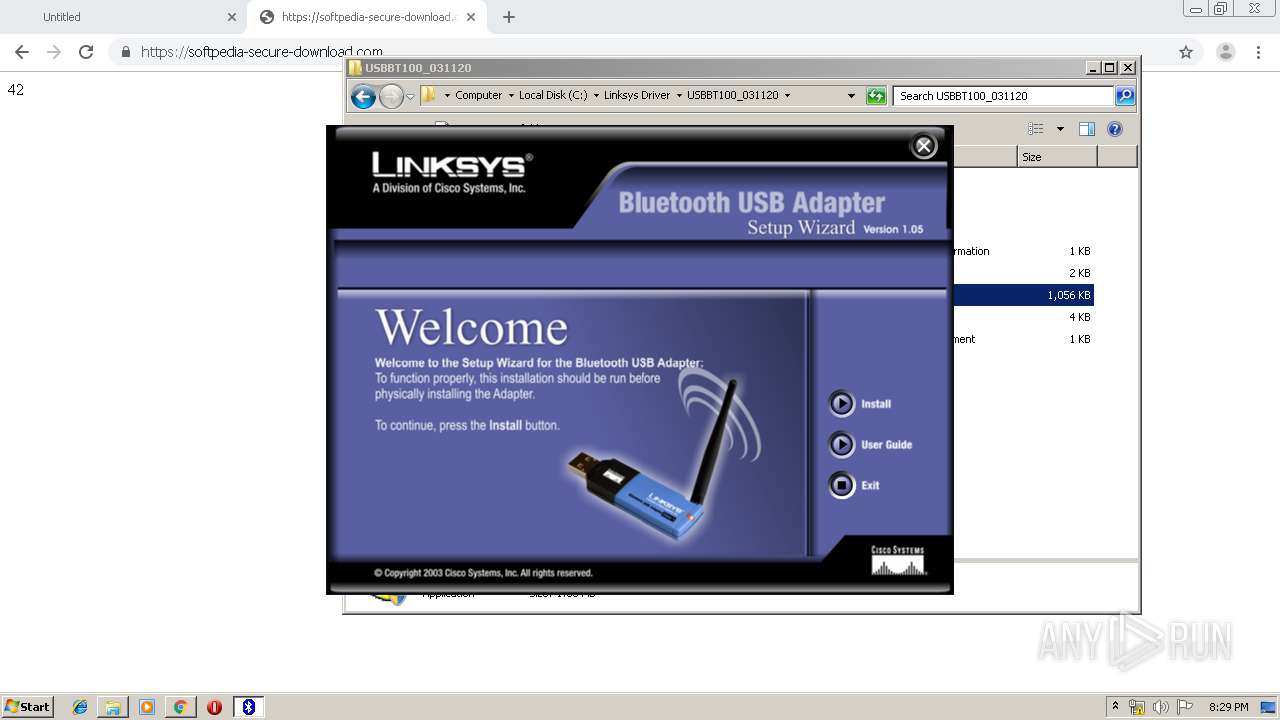The width and height of the screenshot is (1280, 720).
Task: Minimize the USBBT100_031120 Explorer window
Action: coord(1093,68)
